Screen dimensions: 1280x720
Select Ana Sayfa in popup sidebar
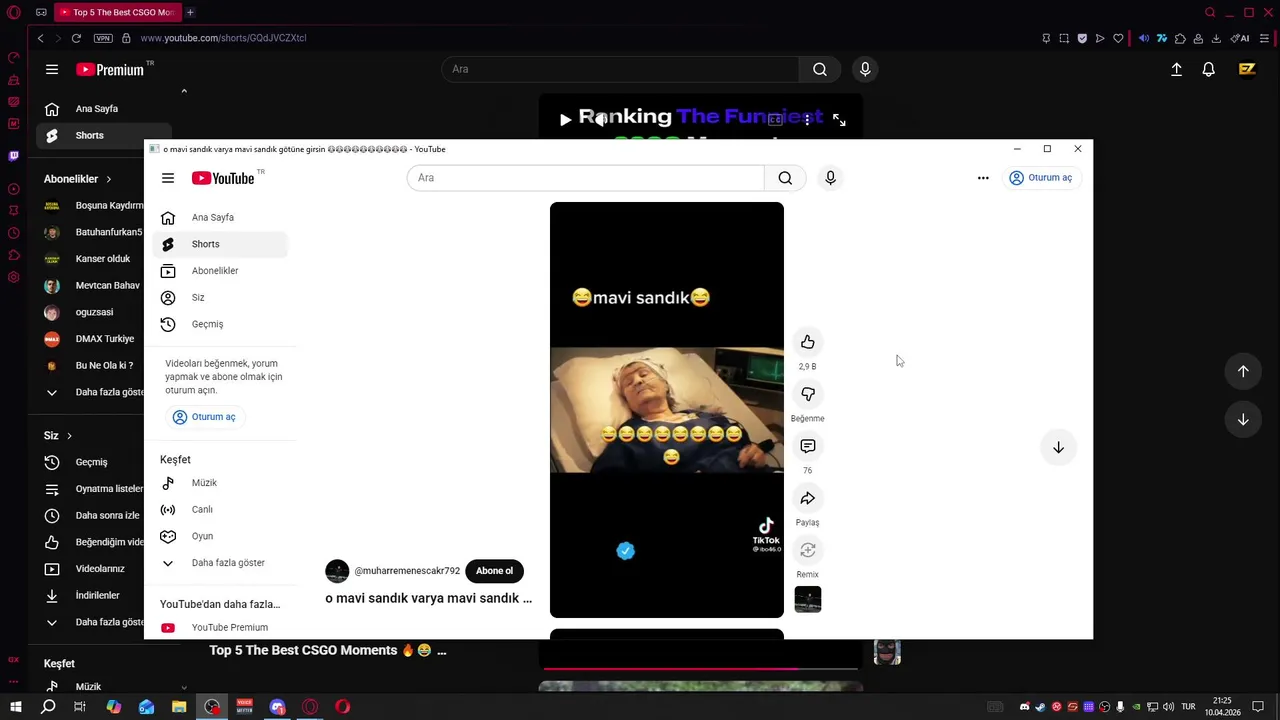click(x=220, y=217)
